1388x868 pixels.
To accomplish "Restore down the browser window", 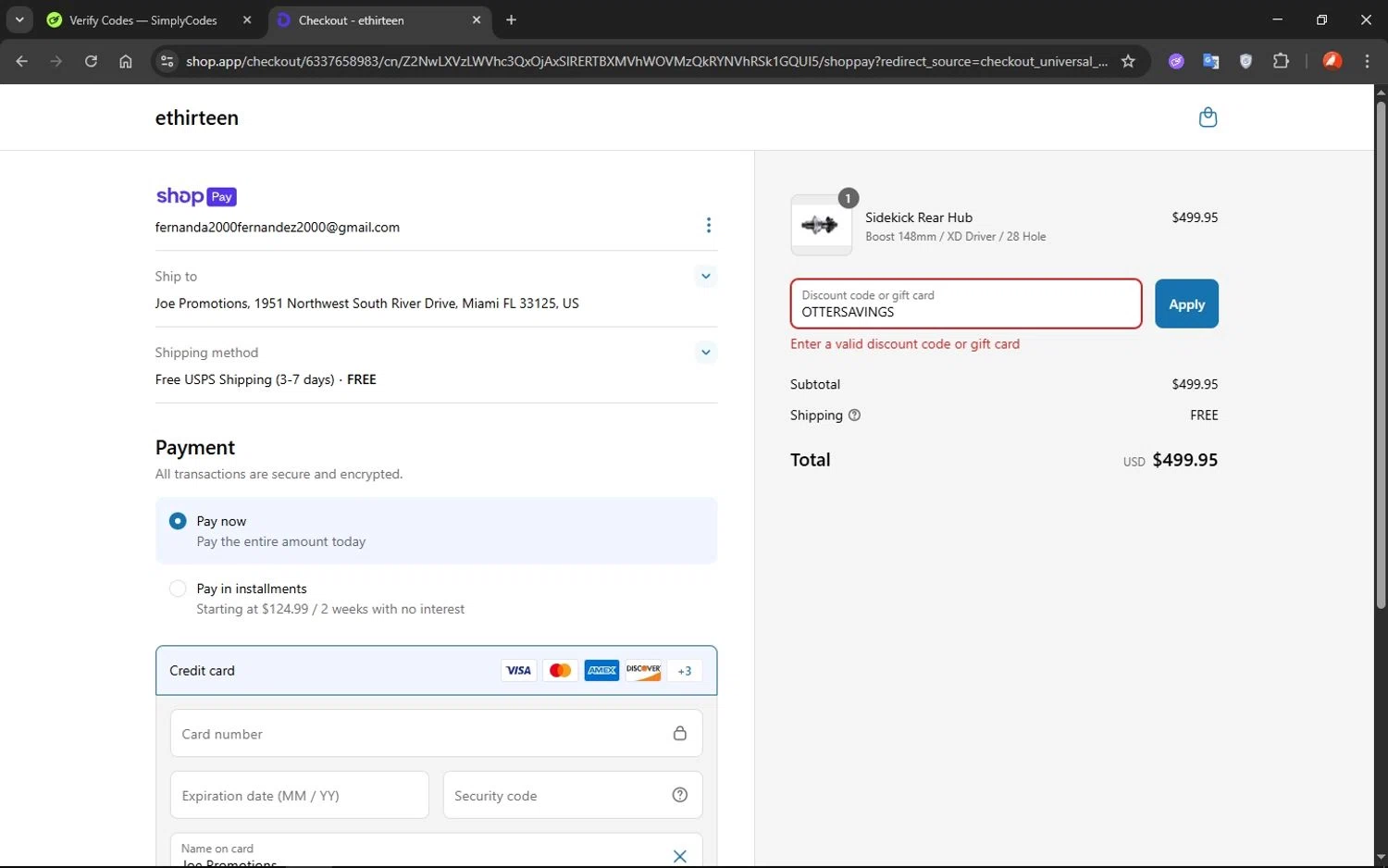I will [1321, 19].
